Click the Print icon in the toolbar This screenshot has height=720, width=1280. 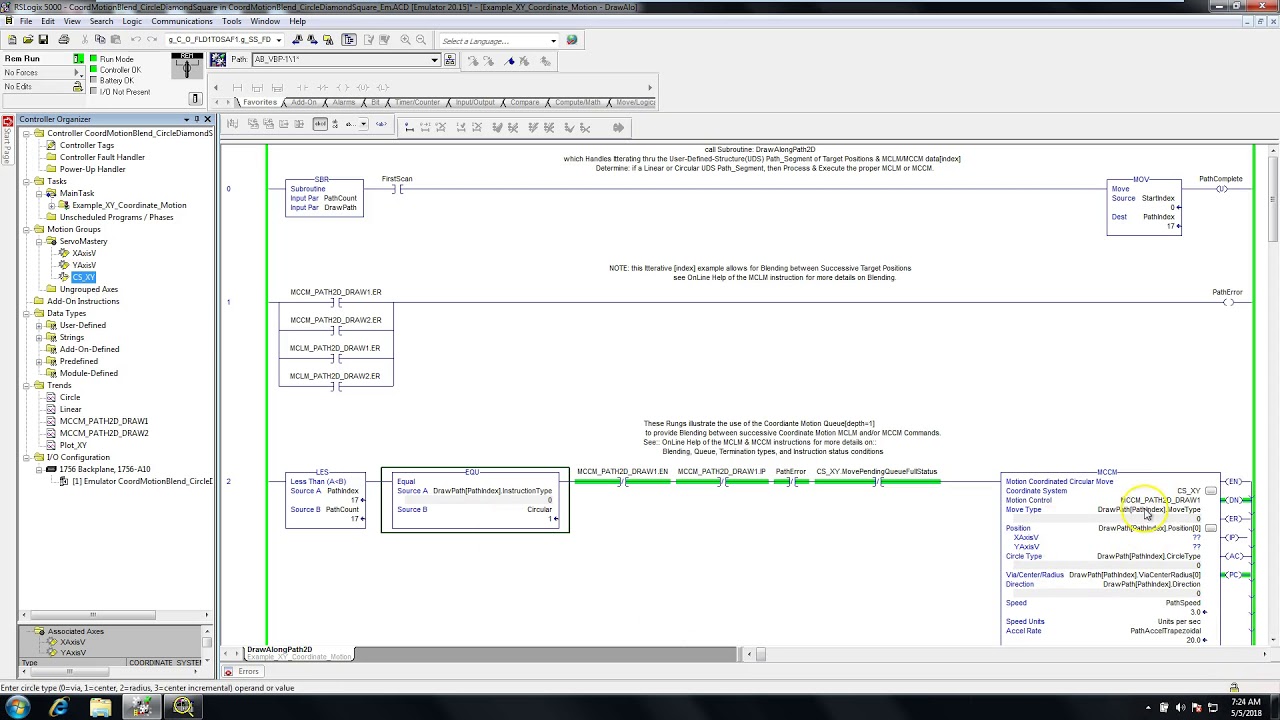pyautogui.click(x=64, y=40)
